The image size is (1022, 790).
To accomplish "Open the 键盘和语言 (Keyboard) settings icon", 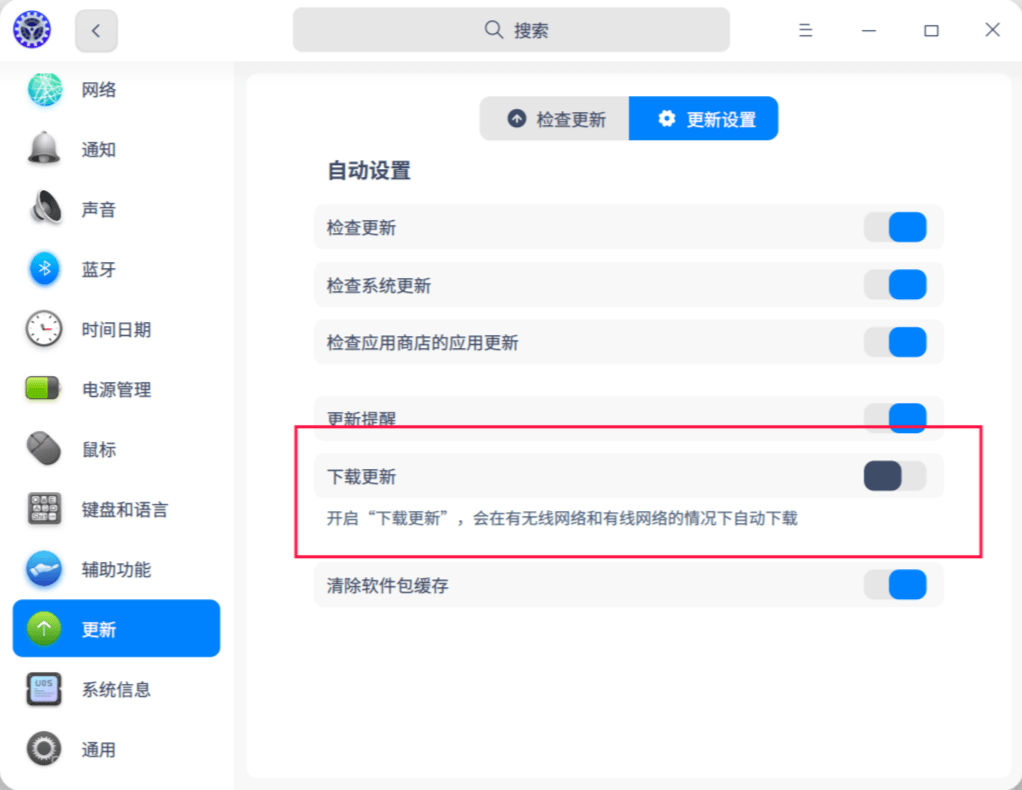I will click(x=44, y=509).
